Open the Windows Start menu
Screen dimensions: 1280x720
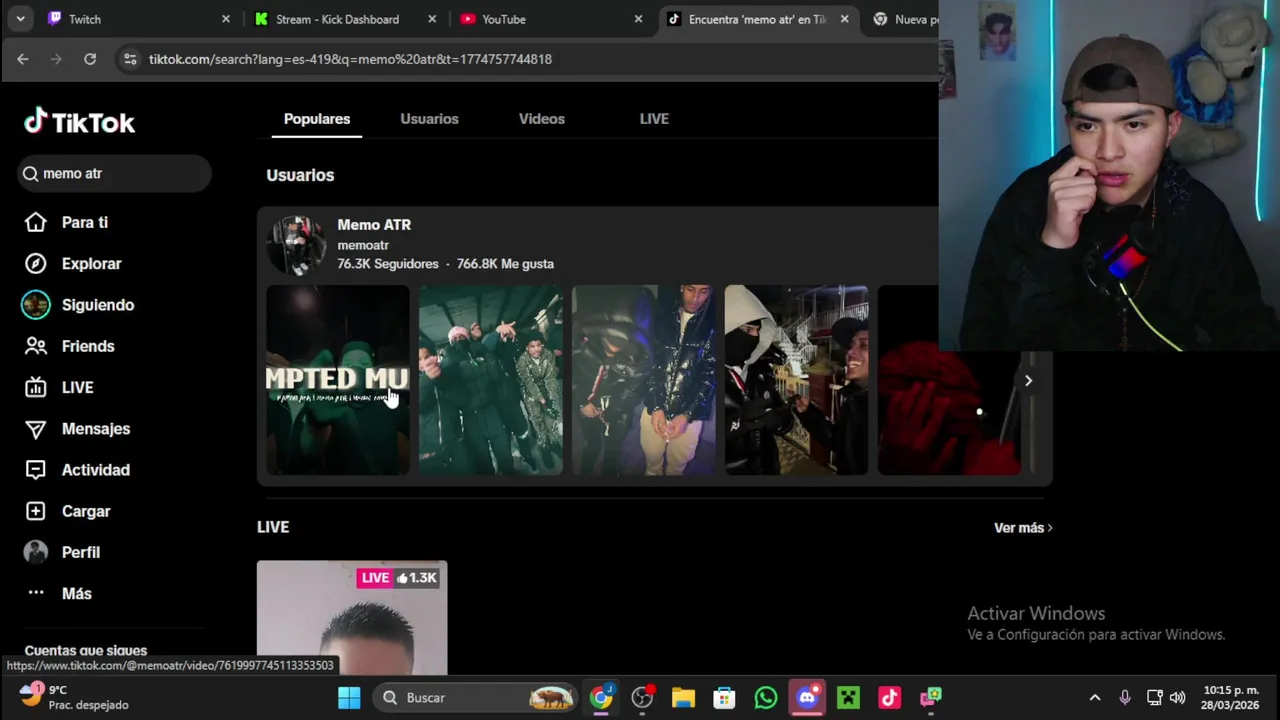349,698
